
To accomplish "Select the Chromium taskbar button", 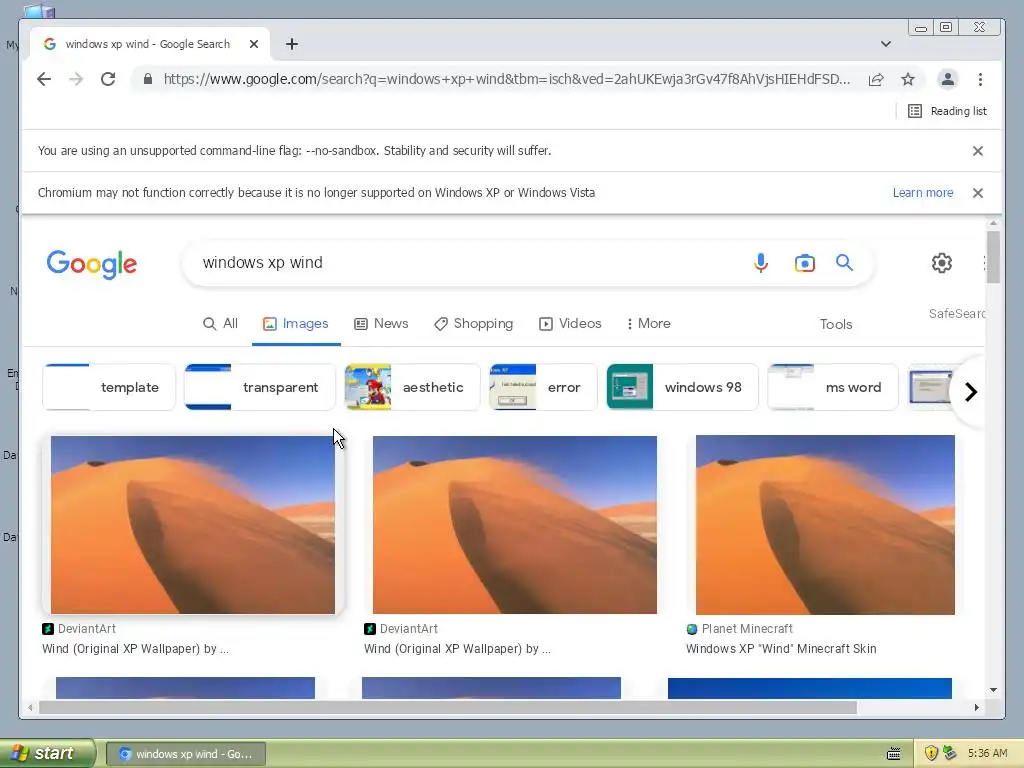I will pyautogui.click(x=185, y=754).
